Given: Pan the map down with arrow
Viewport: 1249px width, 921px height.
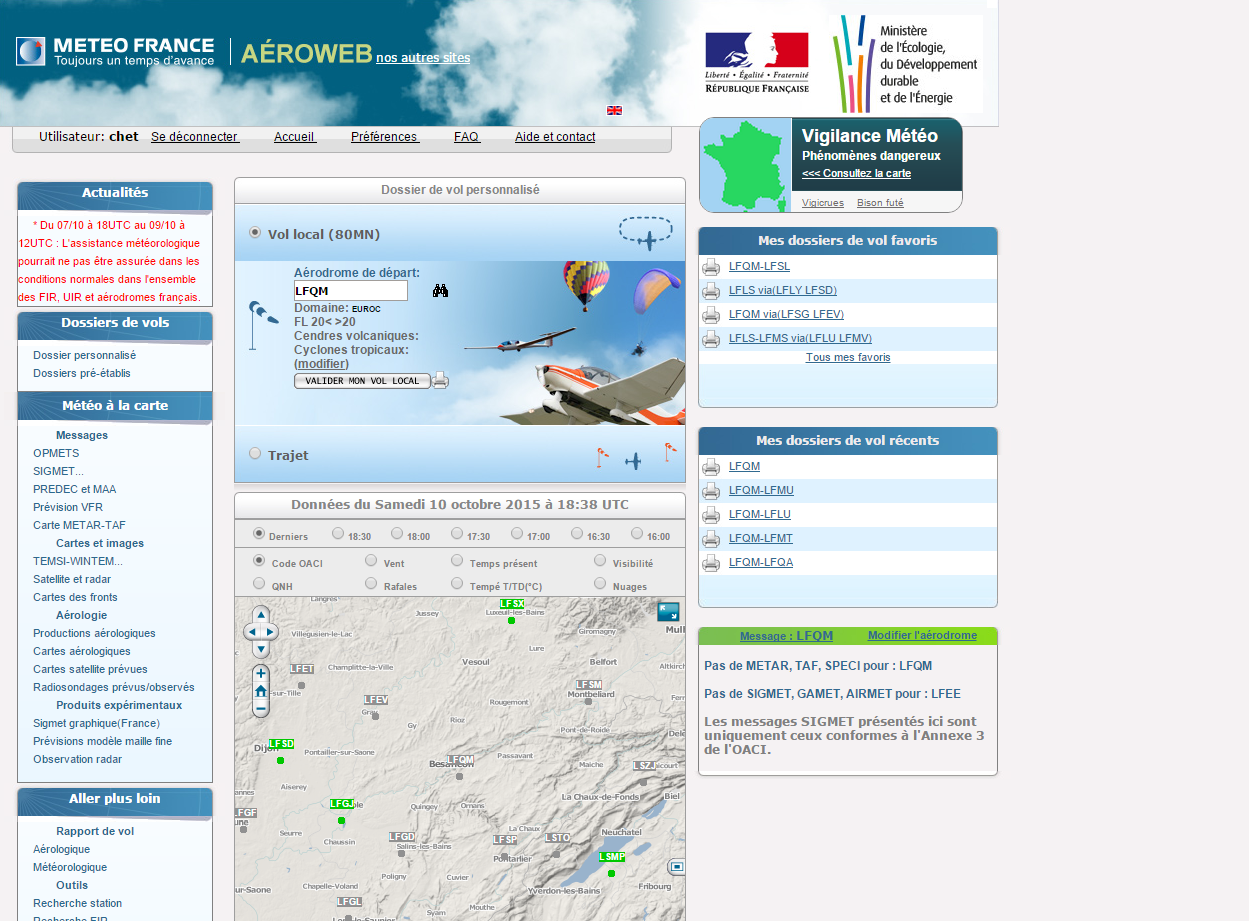Looking at the screenshot, I should (261, 649).
